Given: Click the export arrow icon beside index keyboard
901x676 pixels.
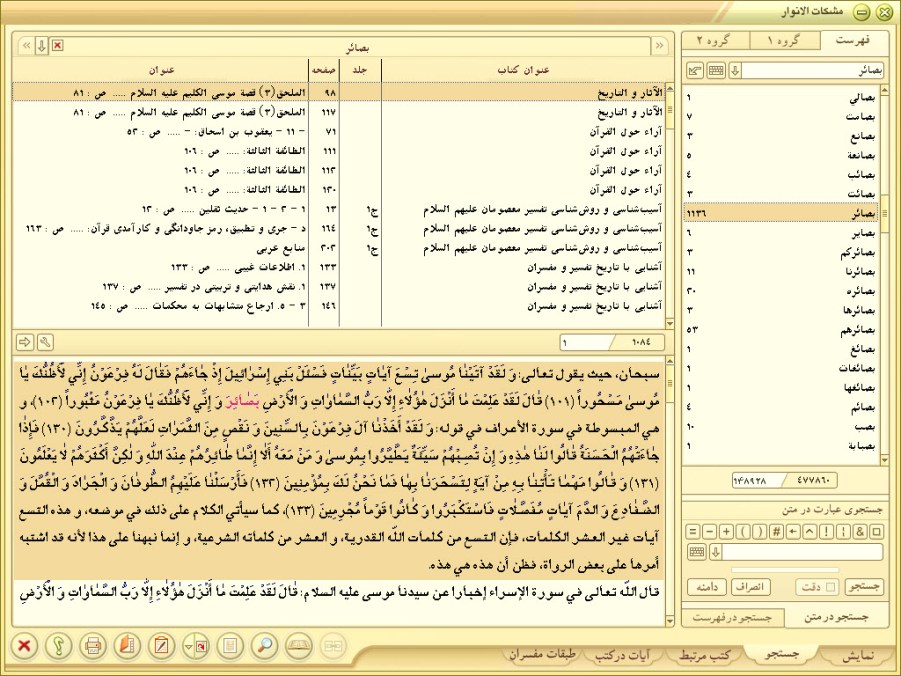Looking at the screenshot, I should 695,71.
